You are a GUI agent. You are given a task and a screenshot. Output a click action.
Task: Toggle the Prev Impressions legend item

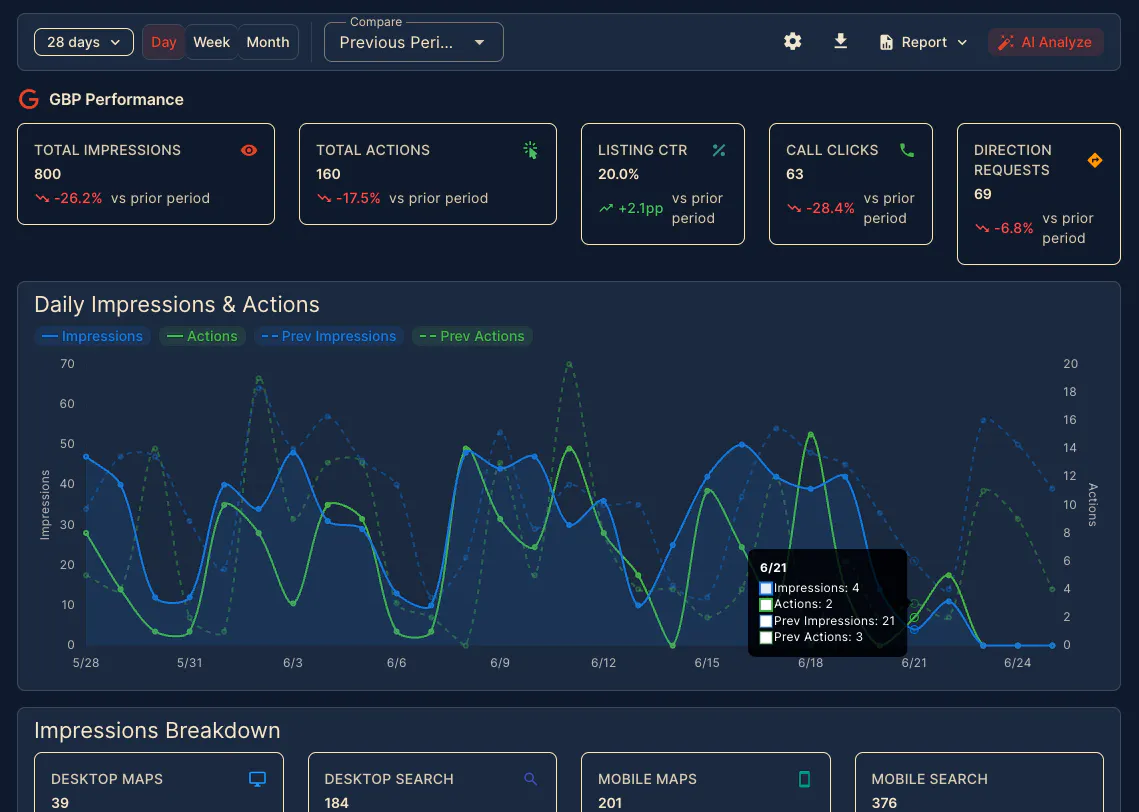click(328, 336)
